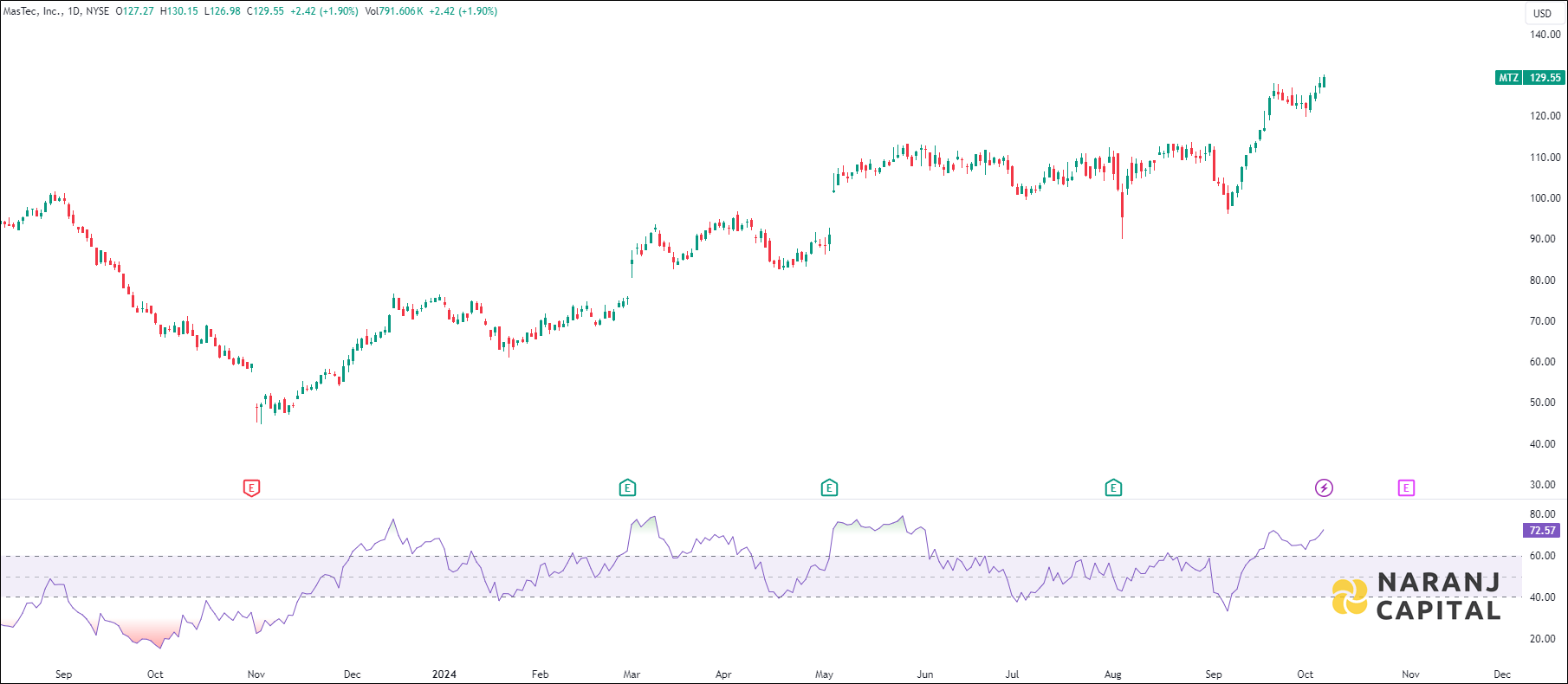Open the USD currency selector
Screen dimensions: 1568x684
[1542, 13]
